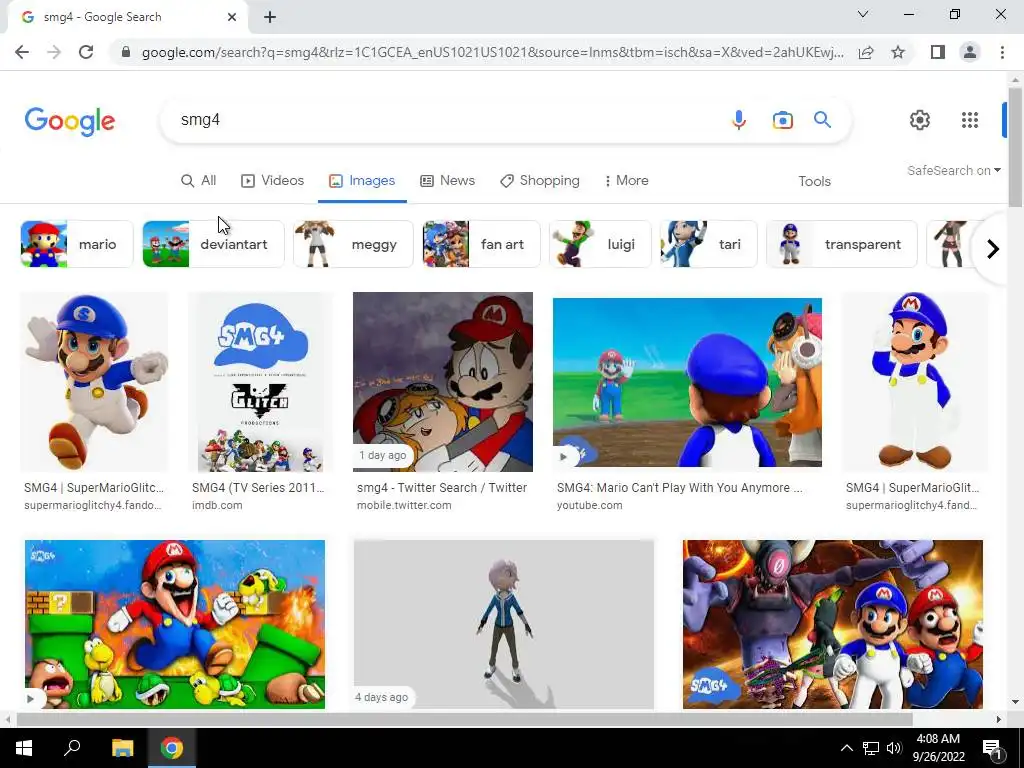Click the smg4 search text field
The height and width of the screenshot is (768, 1024).
click(444, 120)
